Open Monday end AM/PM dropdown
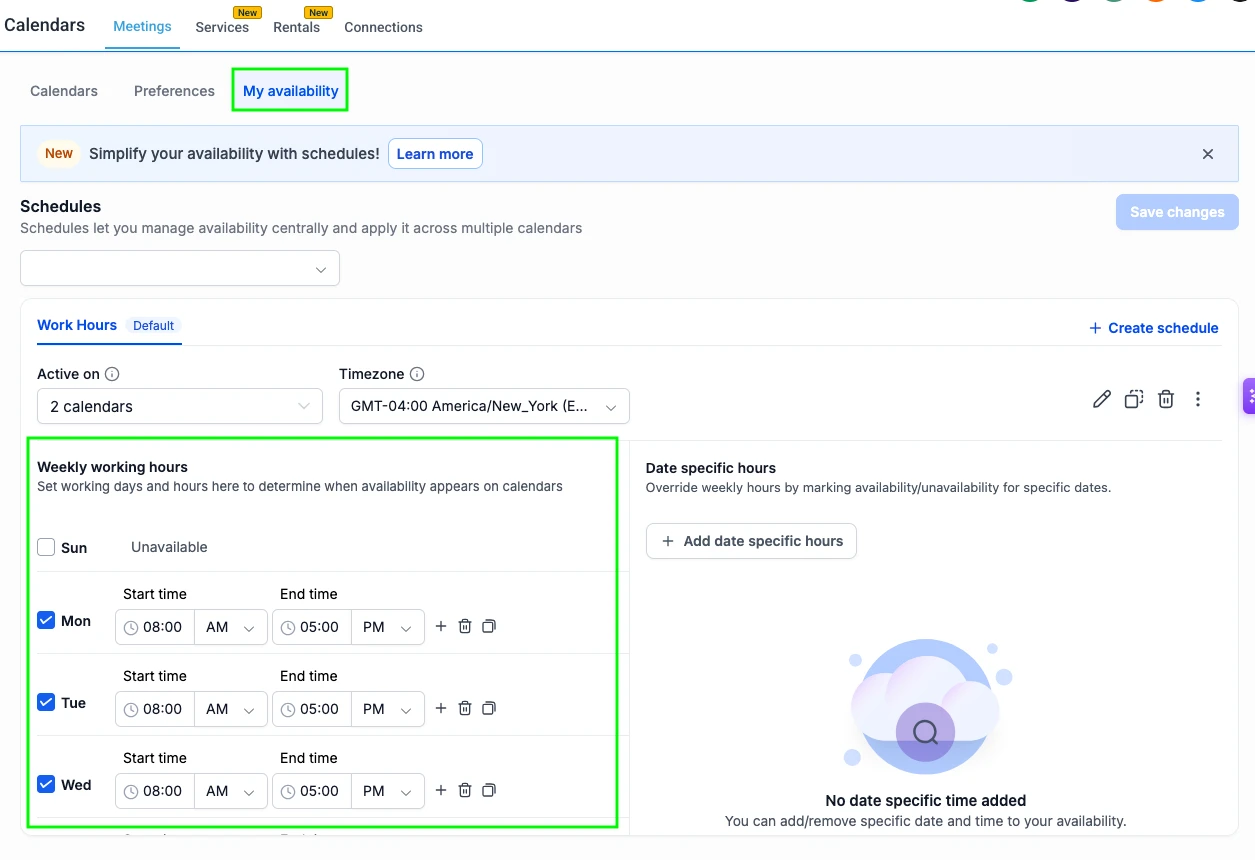Screen dimensions: 1255x860 388,627
